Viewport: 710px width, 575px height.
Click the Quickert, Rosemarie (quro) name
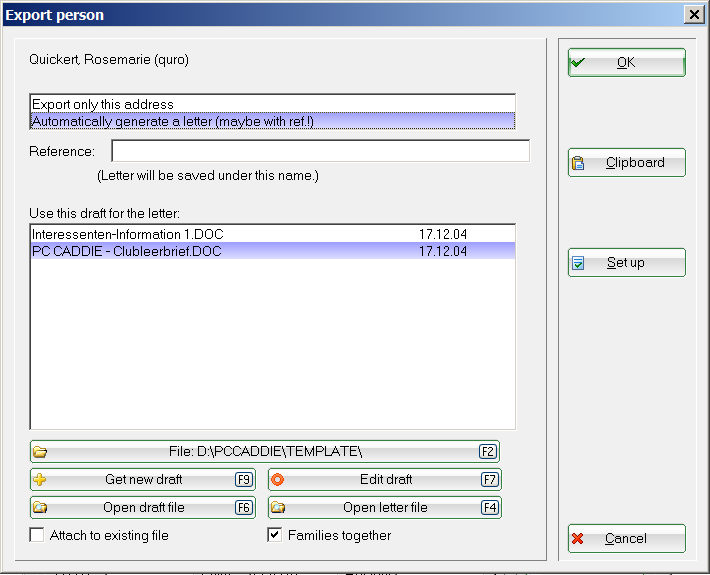pos(109,59)
